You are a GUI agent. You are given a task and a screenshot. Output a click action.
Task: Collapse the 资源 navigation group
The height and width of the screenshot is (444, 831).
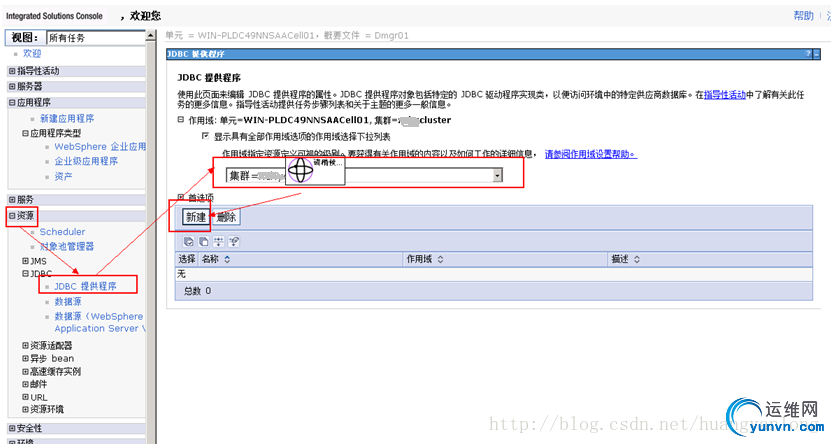tap(12, 216)
